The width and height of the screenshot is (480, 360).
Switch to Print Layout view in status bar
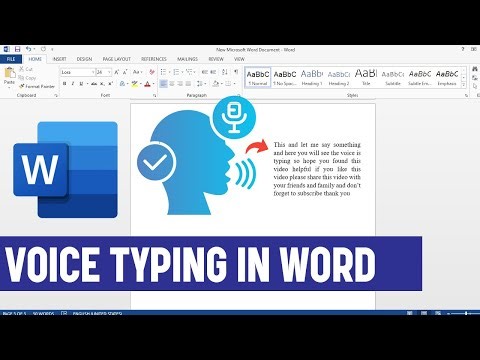[424, 313]
